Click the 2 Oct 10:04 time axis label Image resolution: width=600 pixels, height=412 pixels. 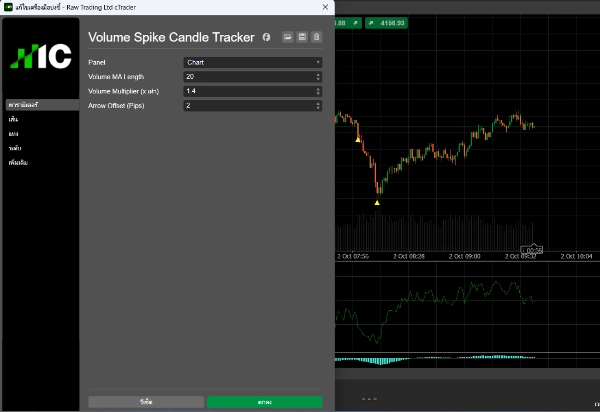tap(576, 256)
